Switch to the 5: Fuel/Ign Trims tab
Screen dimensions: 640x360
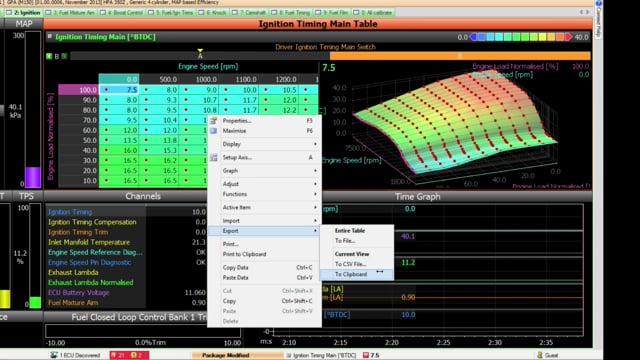(171, 13)
